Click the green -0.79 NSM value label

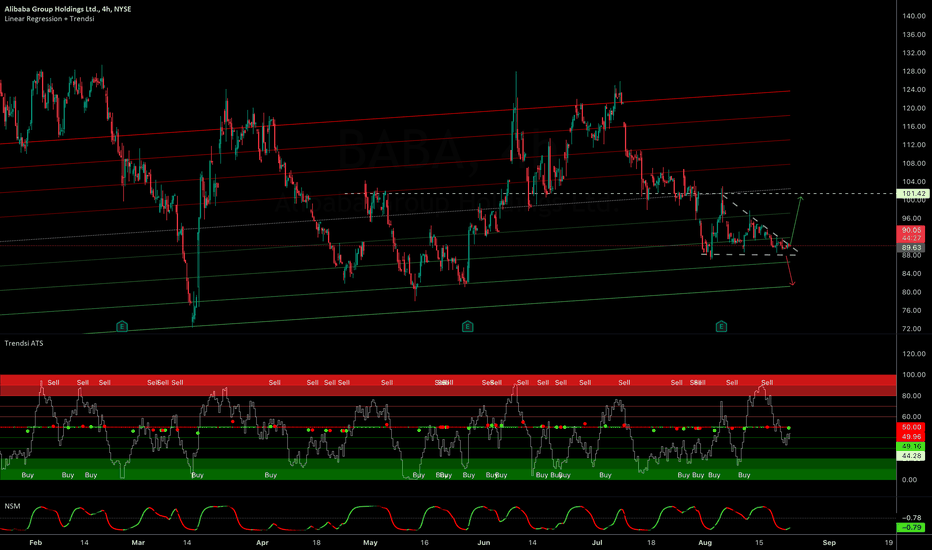pos(911,527)
